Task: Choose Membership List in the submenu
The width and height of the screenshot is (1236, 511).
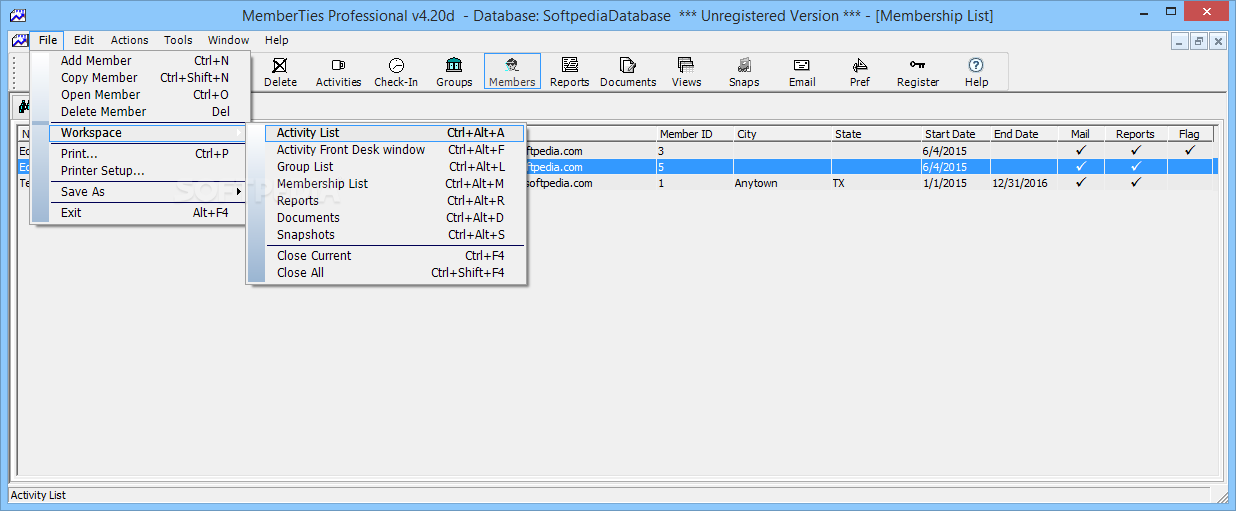Action: [394, 183]
